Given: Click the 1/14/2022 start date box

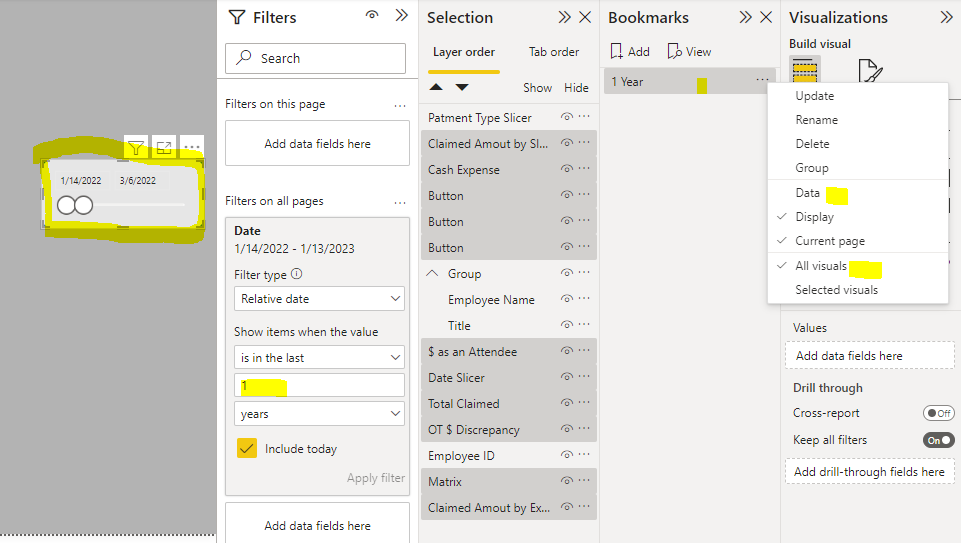Looking at the screenshot, I should point(81,181).
